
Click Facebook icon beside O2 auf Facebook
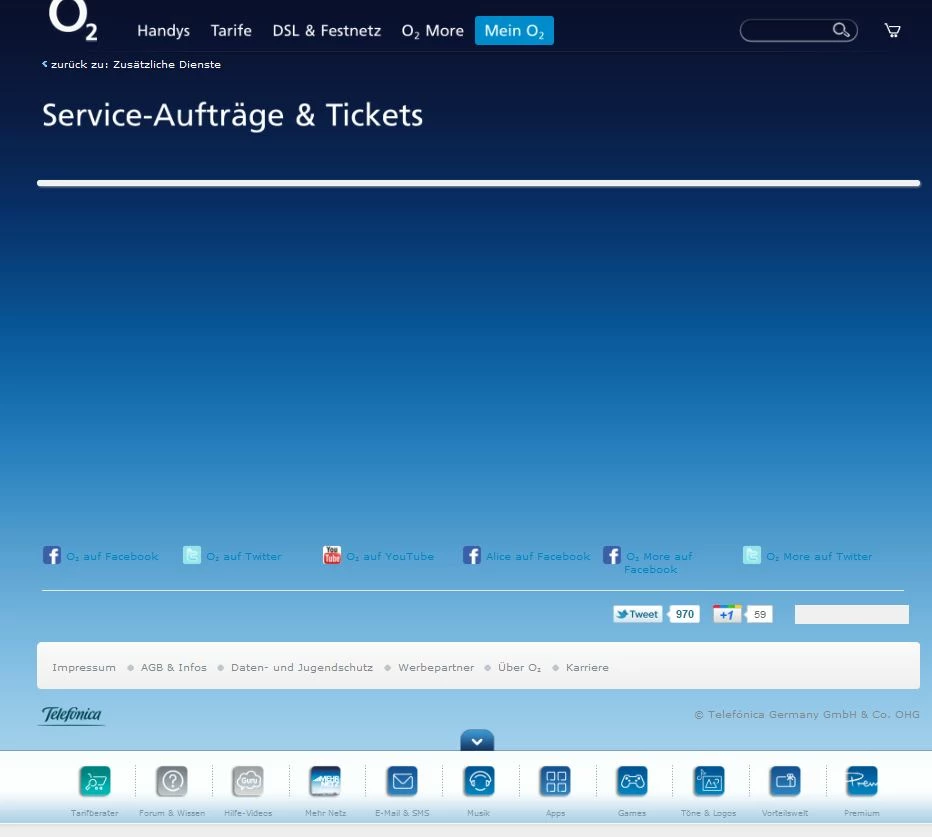[52, 555]
